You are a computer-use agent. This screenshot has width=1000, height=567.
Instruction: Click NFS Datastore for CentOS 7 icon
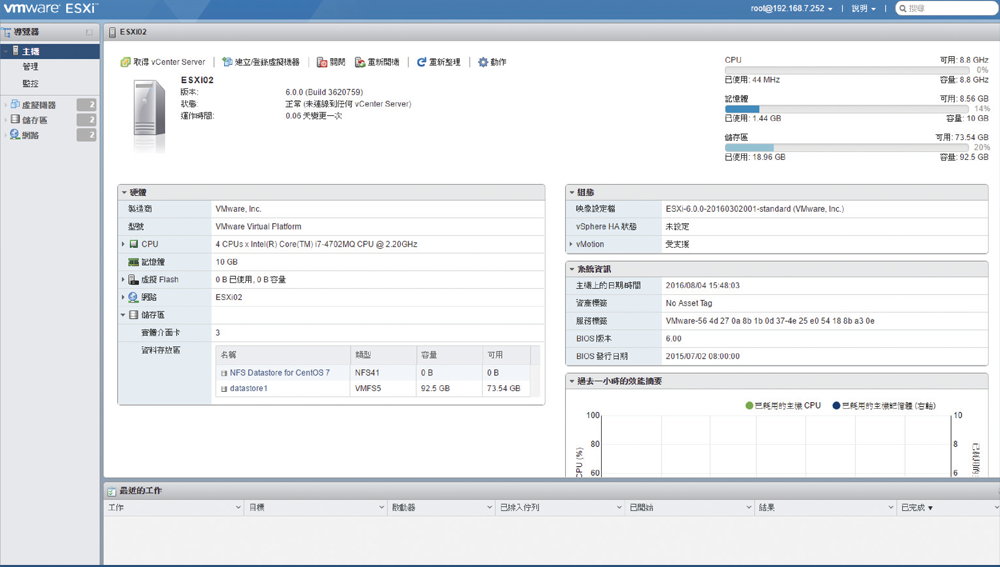224,373
